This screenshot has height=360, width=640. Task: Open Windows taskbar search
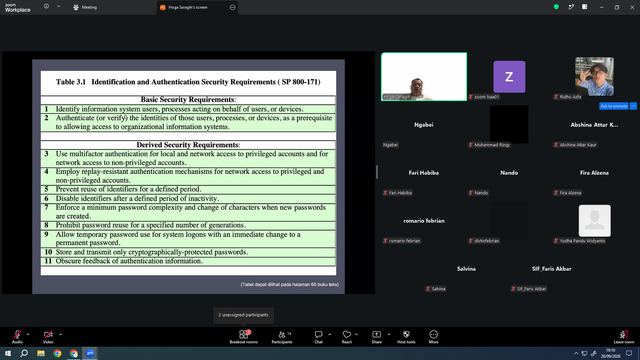click(x=24, y=353)
